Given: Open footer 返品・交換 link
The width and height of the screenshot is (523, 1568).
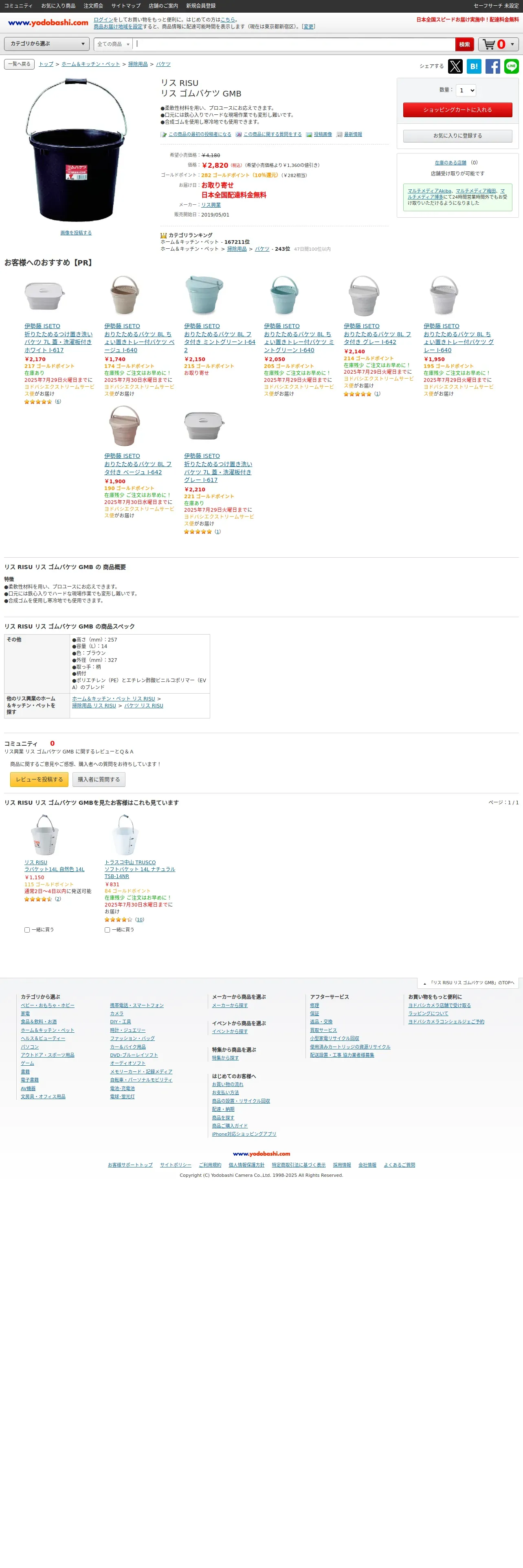Looking at the screenshot, I should [x=321, y=1022].
